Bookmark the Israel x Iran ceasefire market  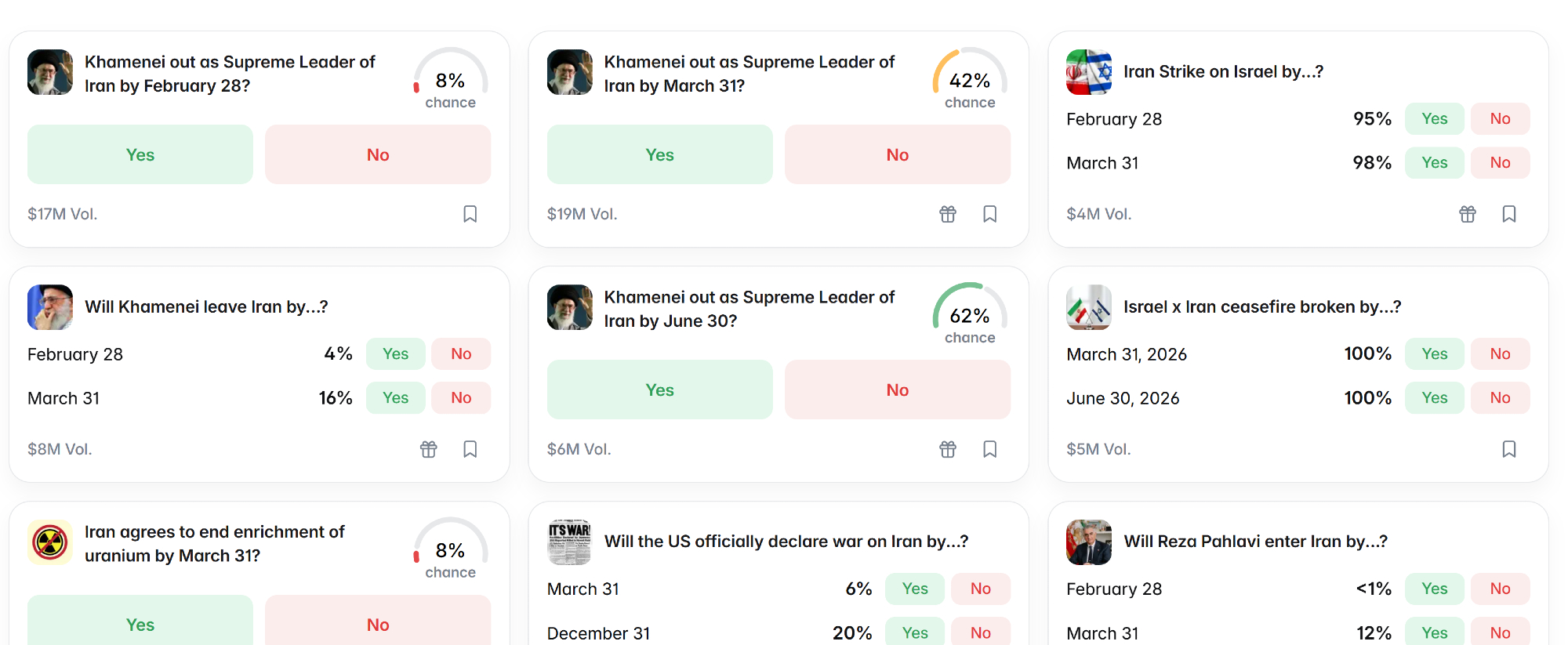[x=1508, y=449]
